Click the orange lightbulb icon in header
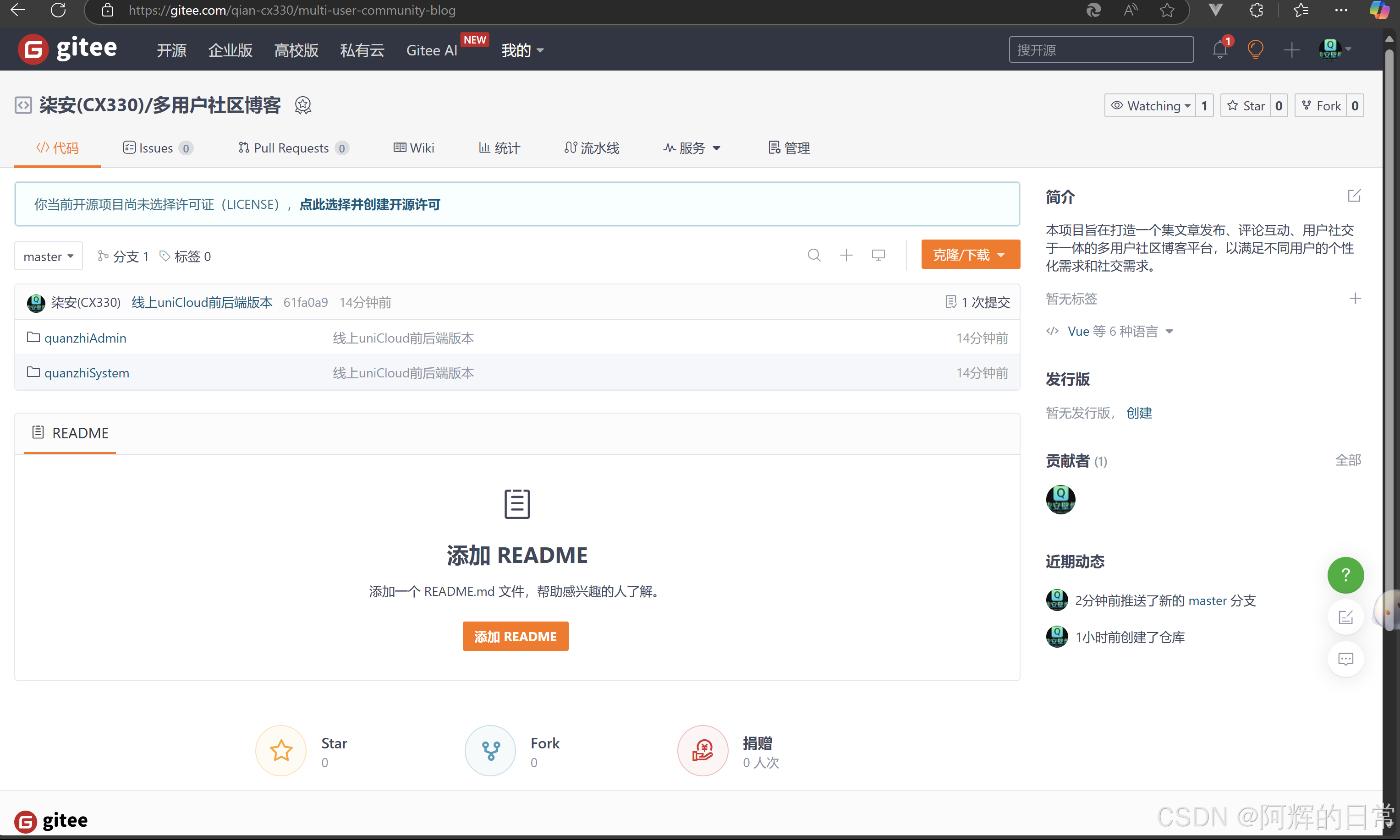Image resolution: width=1400 pixels, height=840 pixels. tap(1255, 50)
